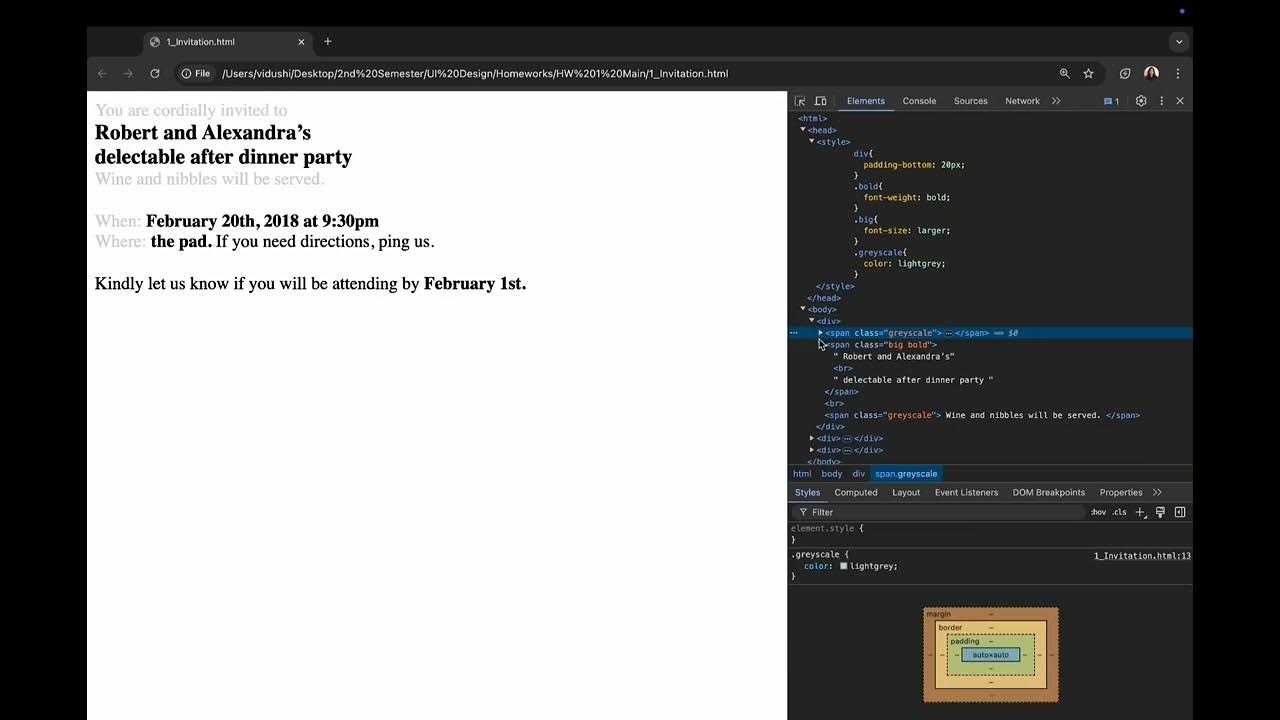Image resolution: width=1280 pixels, height=720 pixels.
Task: Toggle computed styles sidebar icon
Action: pyautogui.click(x=1180, y=512)
